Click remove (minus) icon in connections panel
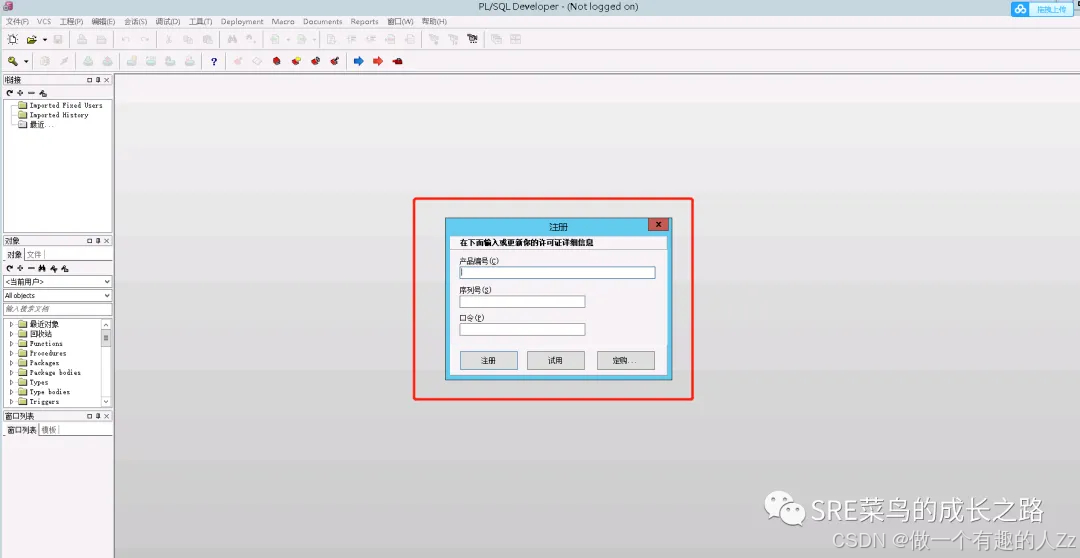The image size is (1080, 558). tap(31, 92)
